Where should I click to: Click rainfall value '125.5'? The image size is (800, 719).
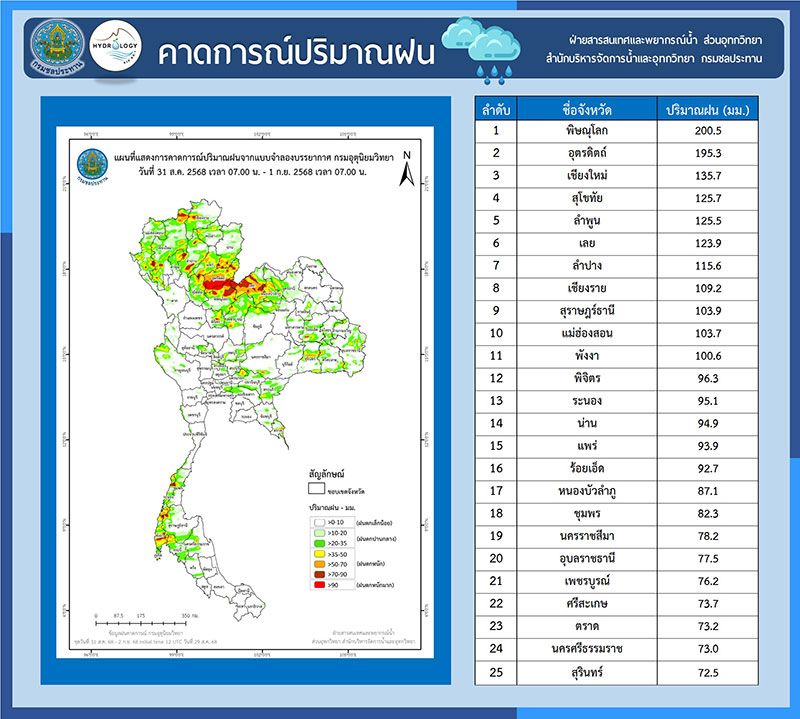708,220
